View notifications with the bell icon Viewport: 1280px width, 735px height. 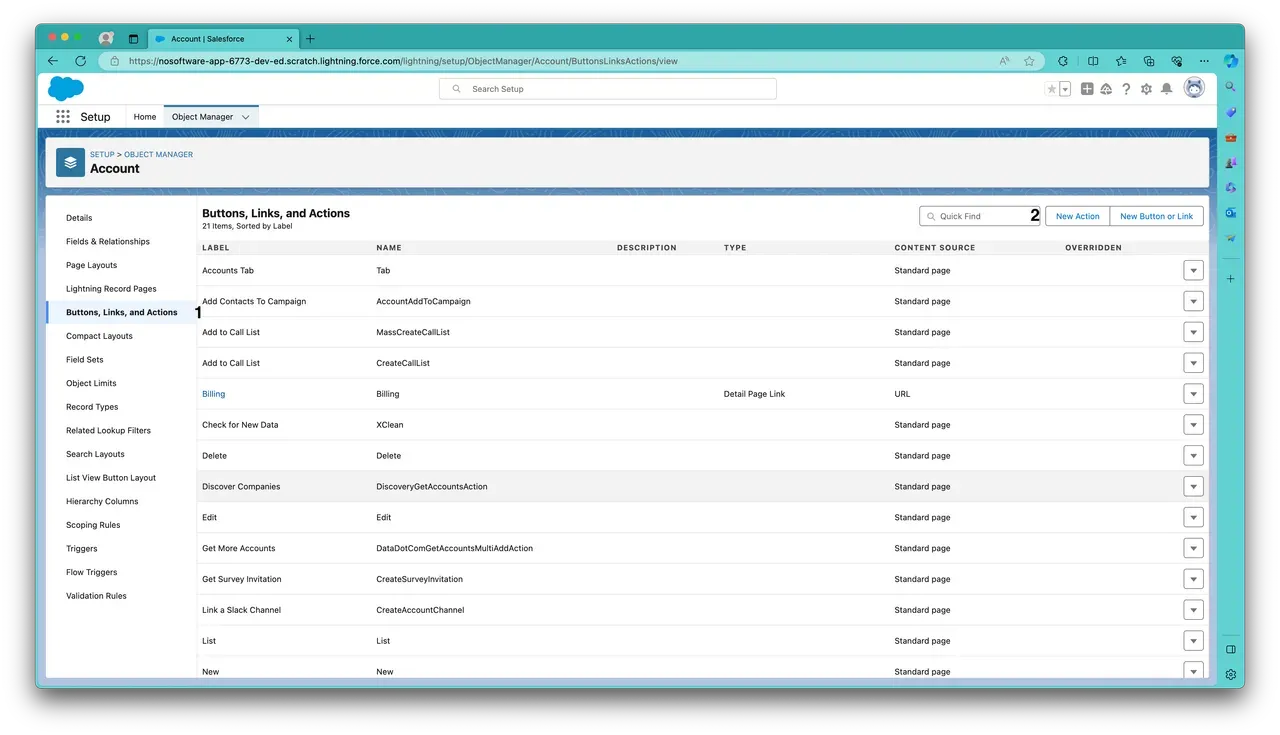(x=1166, y=88)
